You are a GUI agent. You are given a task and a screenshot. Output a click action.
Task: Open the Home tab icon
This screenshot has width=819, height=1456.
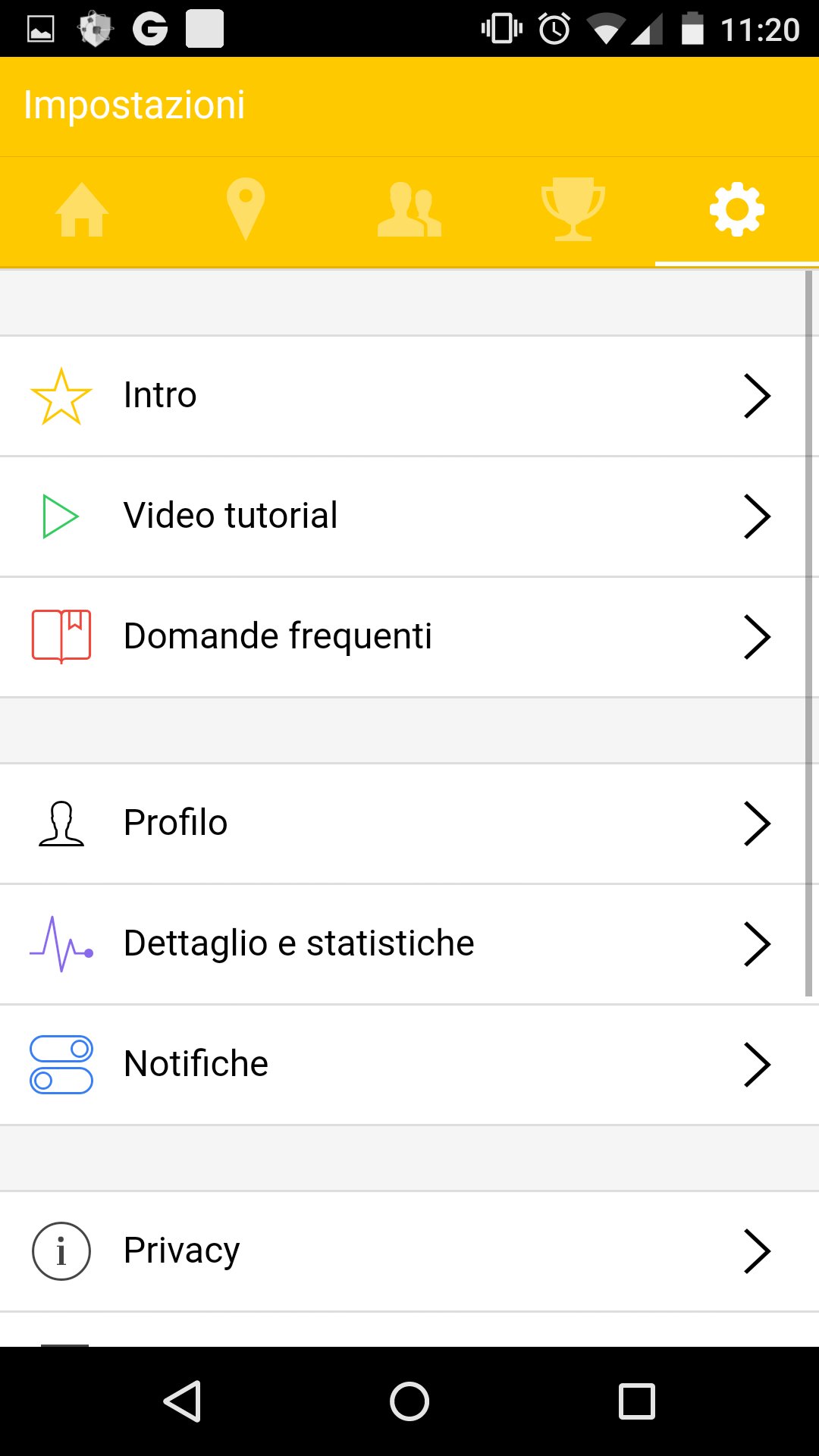tap(82, 210)
